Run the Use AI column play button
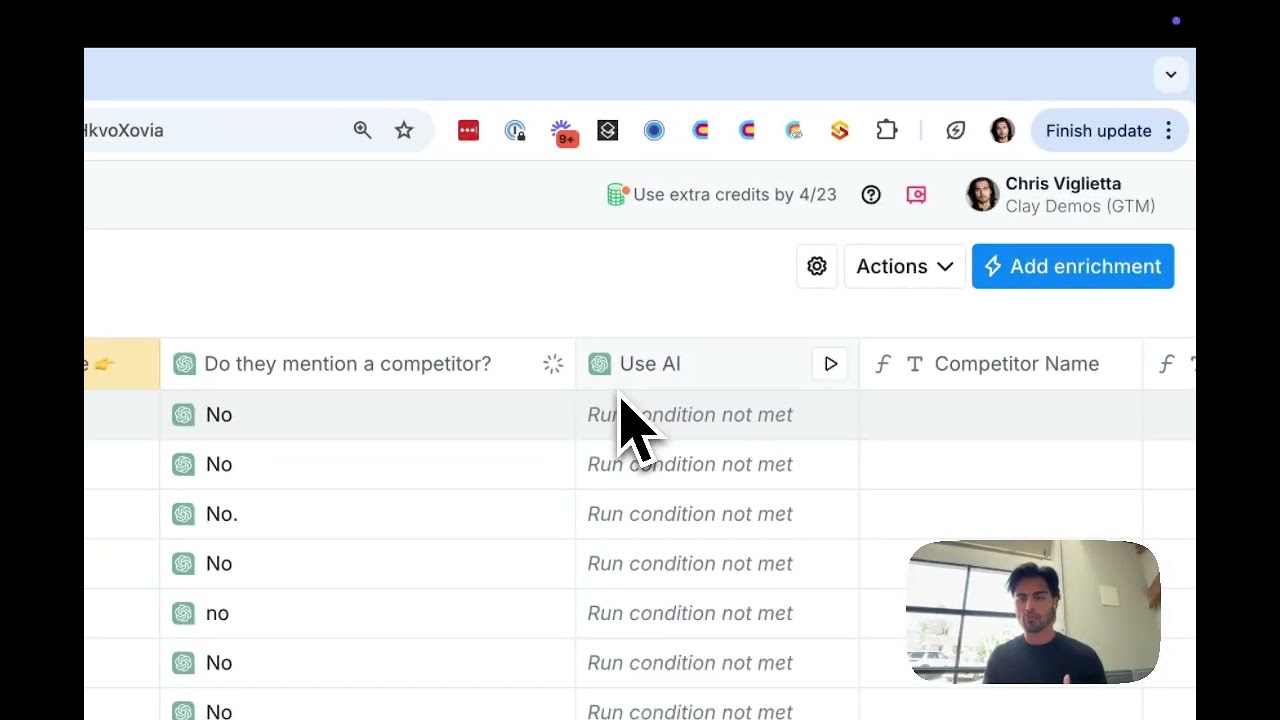This screenshot has width=1280, height=720. (x=830, y=364)
